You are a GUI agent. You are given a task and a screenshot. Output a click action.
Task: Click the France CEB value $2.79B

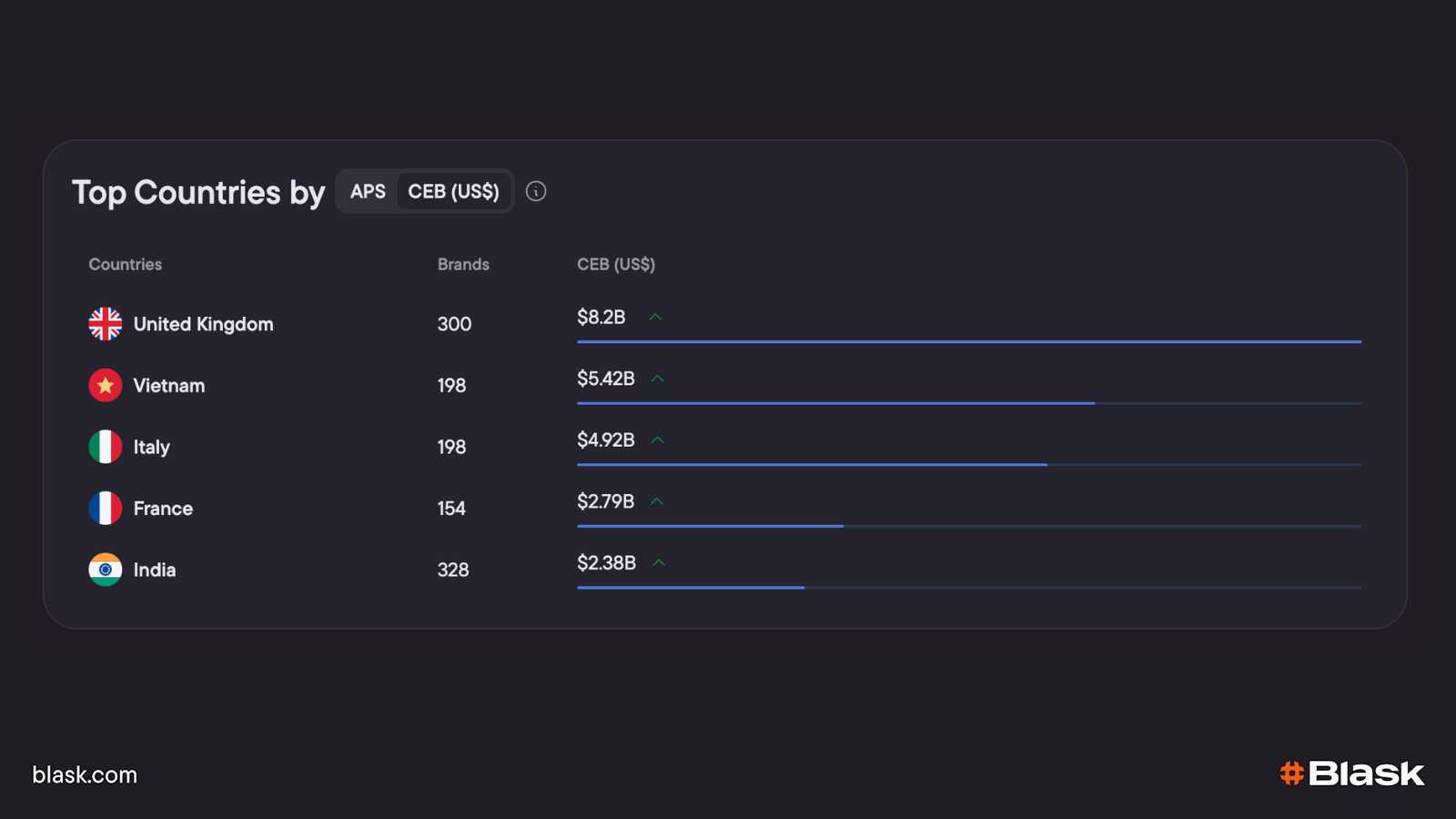point(605,501)
